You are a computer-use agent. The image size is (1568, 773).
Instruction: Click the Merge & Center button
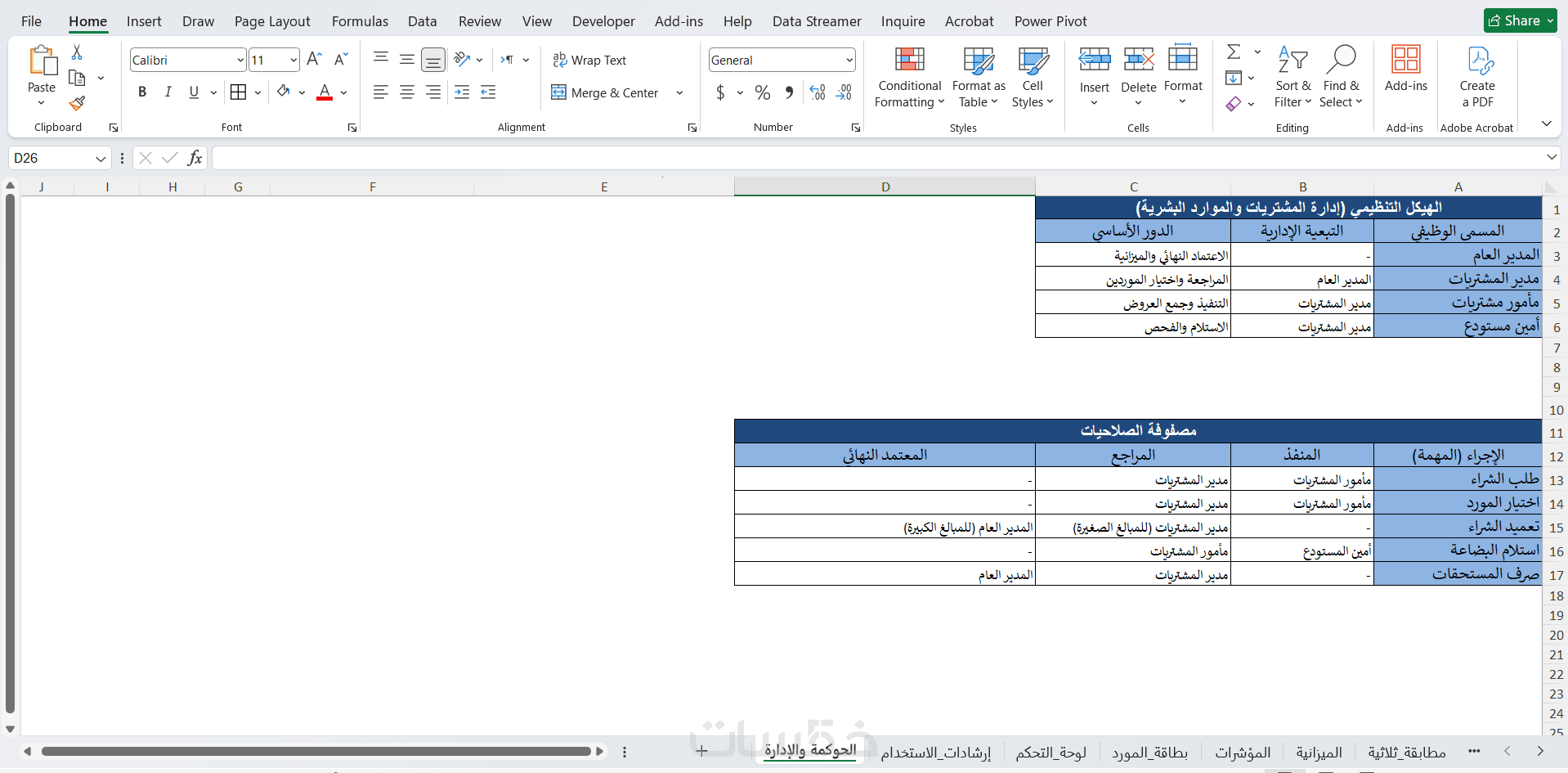click(605, 92)
